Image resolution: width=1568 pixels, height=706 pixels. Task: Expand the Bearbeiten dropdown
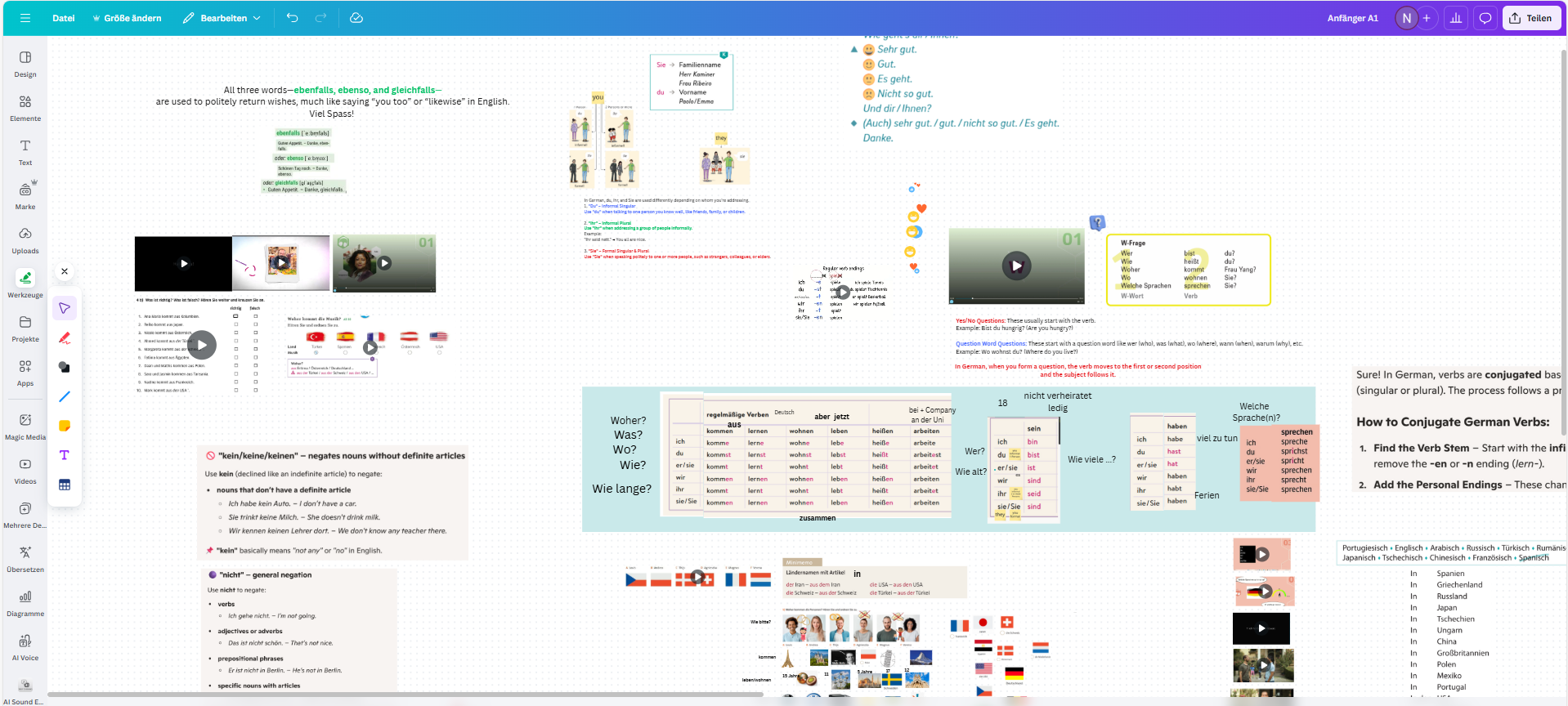click(222, 18)
